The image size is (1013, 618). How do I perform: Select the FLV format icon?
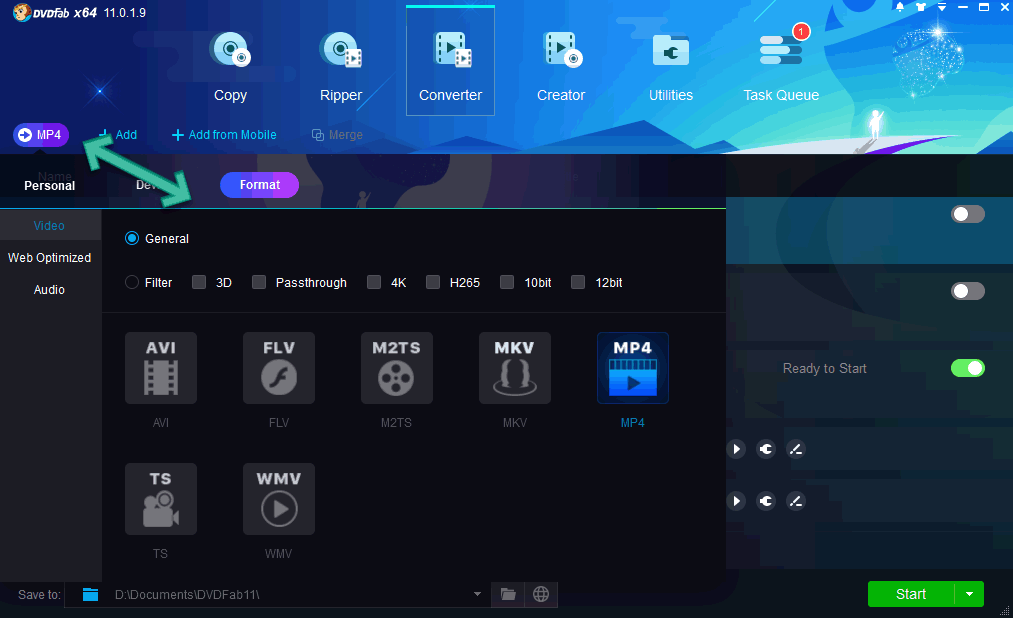click(x=279, y=368)
